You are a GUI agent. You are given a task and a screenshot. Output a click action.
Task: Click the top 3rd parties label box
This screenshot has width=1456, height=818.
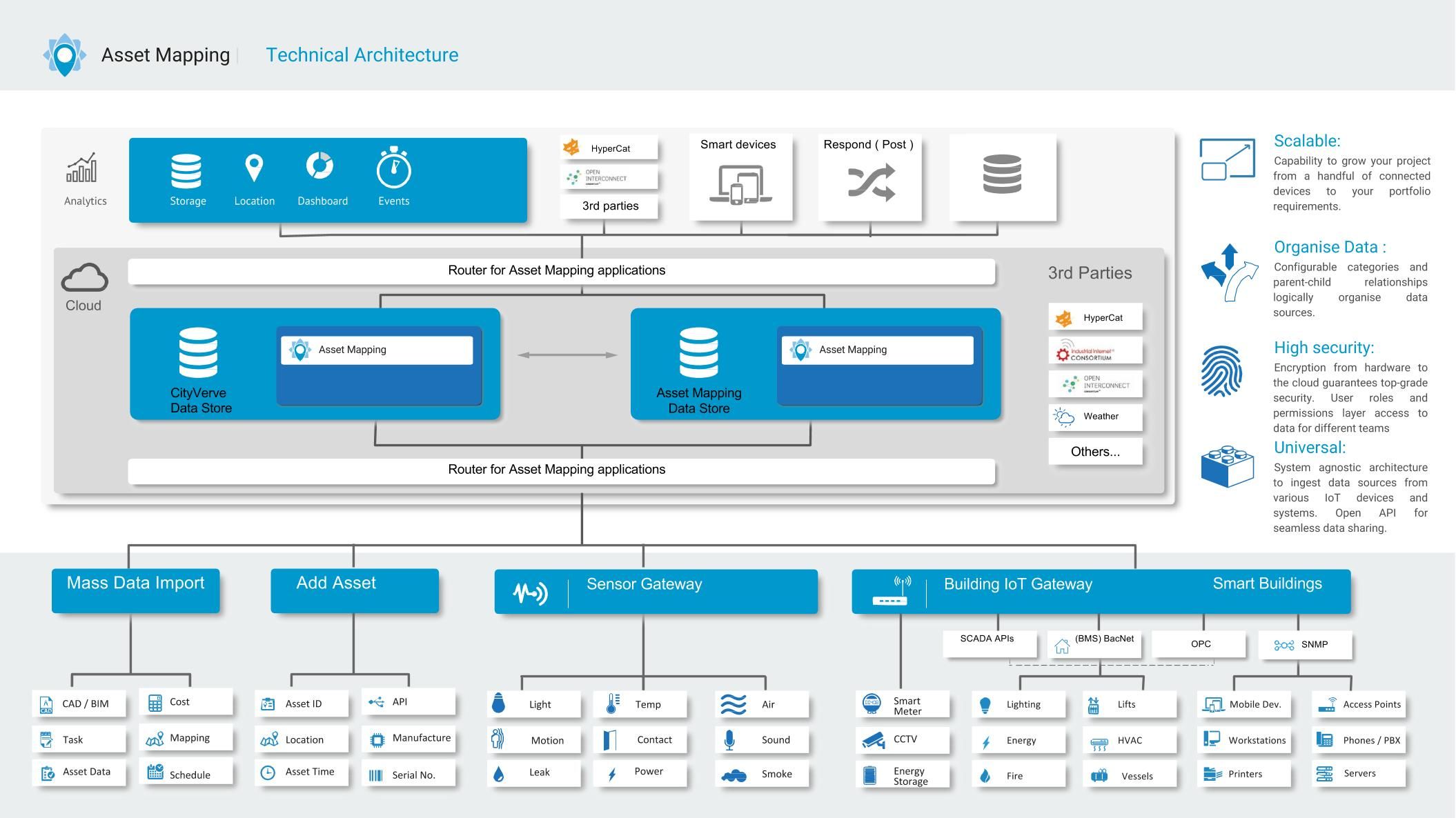coord(609,206)
